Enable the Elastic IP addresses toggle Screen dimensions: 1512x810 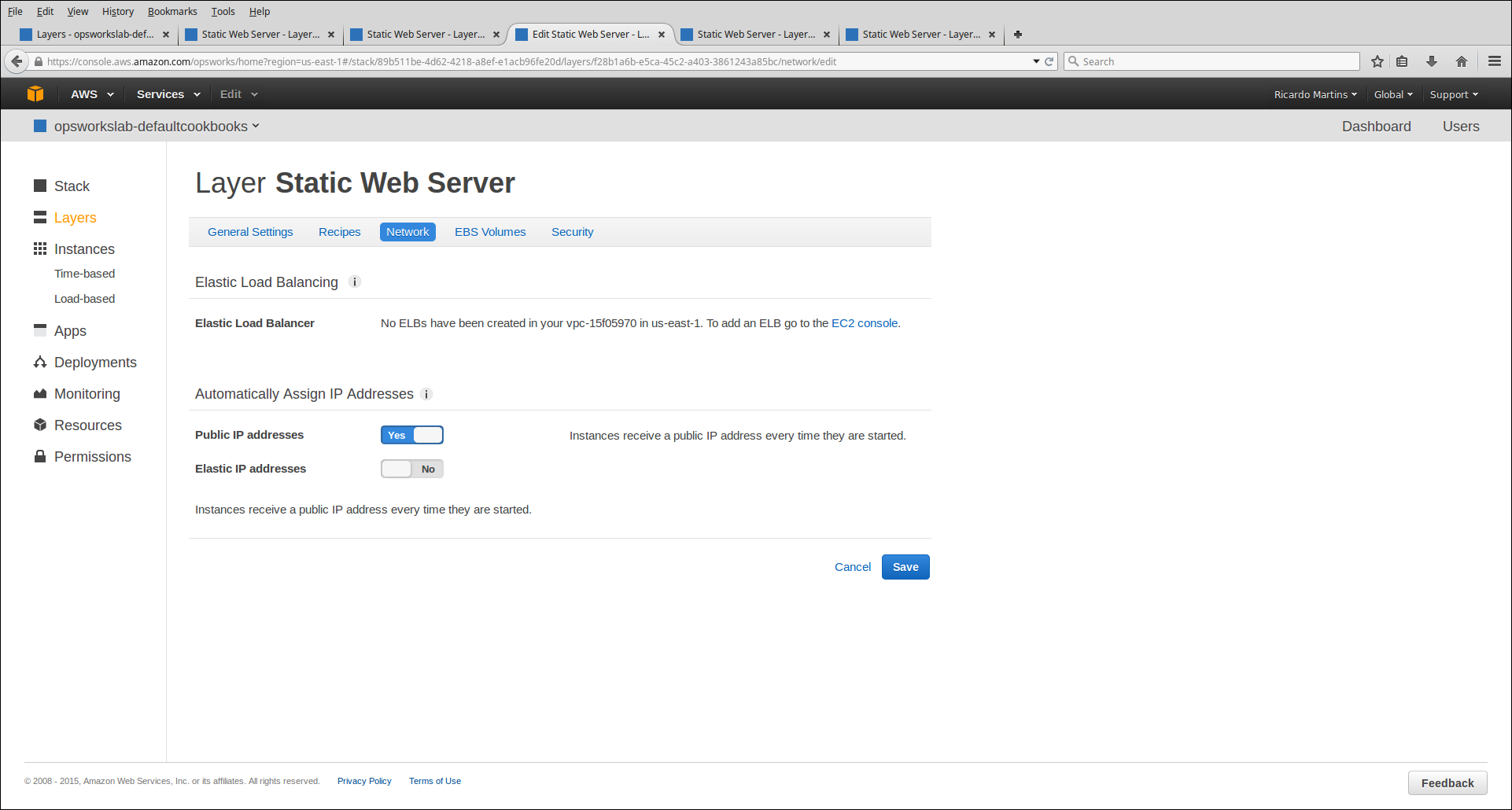412,469
